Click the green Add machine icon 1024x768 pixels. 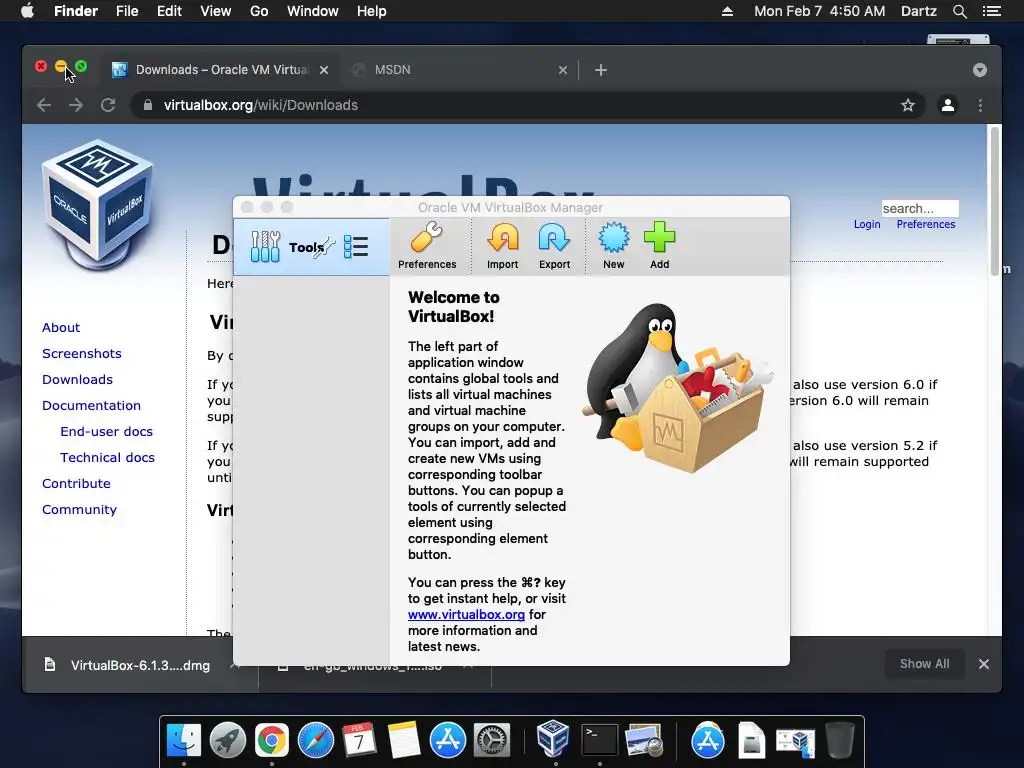click(660, 246)
